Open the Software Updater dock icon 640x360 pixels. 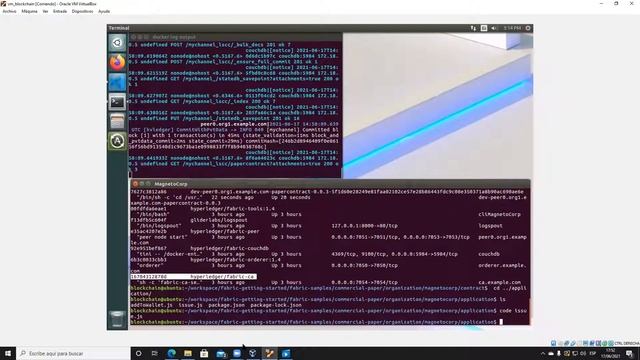(117, 141)
